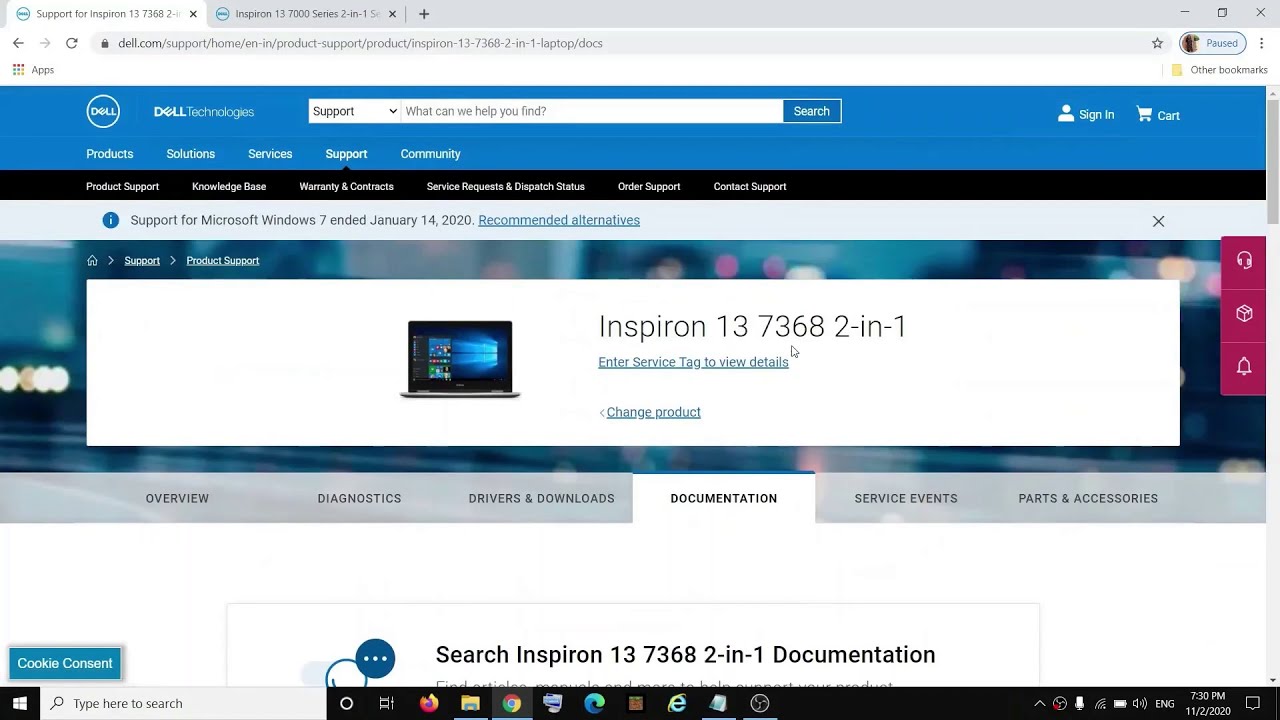Image resolution: width=1280 pixels, height=720 pixels.
Task: Open the Paused profile avatar menu
Action: coord(1212,43)
